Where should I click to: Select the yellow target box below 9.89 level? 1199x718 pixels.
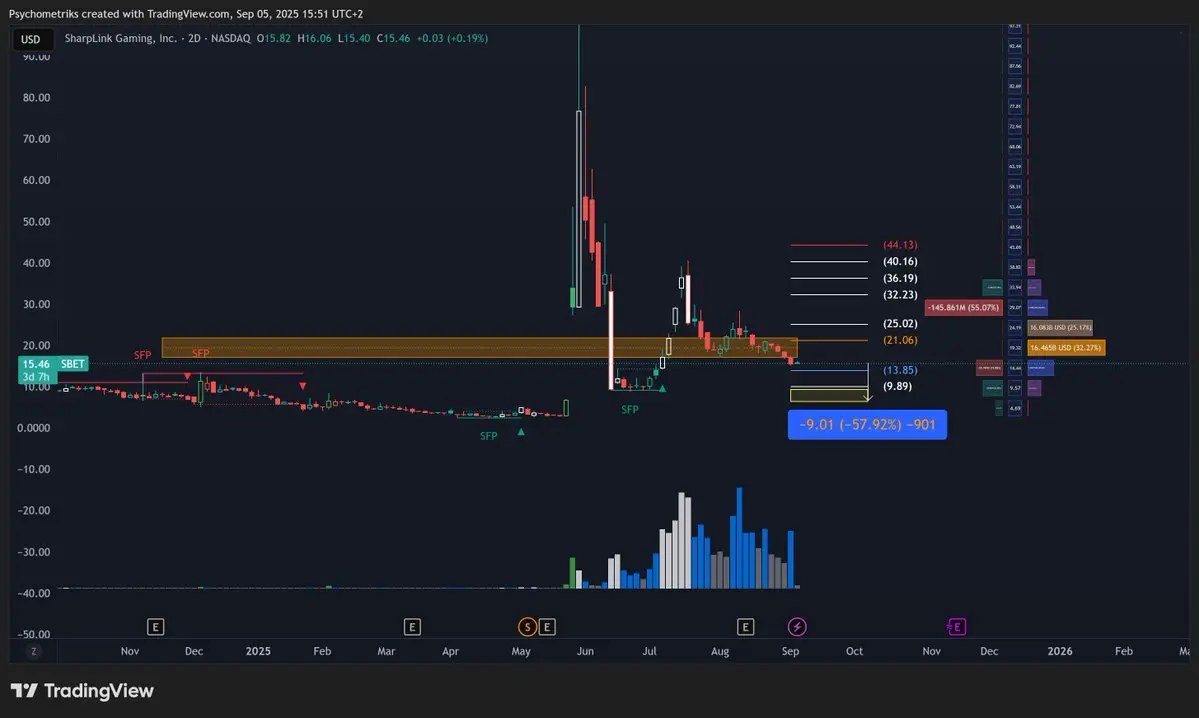pos(829,395)
